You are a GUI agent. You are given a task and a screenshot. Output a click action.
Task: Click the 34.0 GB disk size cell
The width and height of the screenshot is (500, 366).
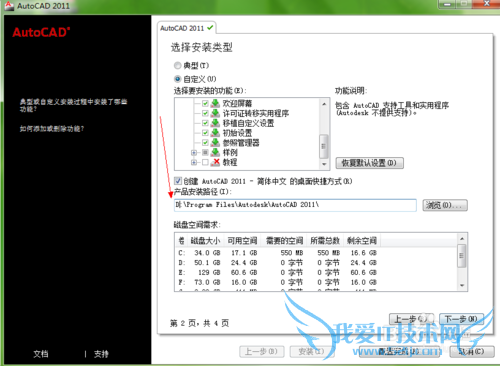[207, 253]
